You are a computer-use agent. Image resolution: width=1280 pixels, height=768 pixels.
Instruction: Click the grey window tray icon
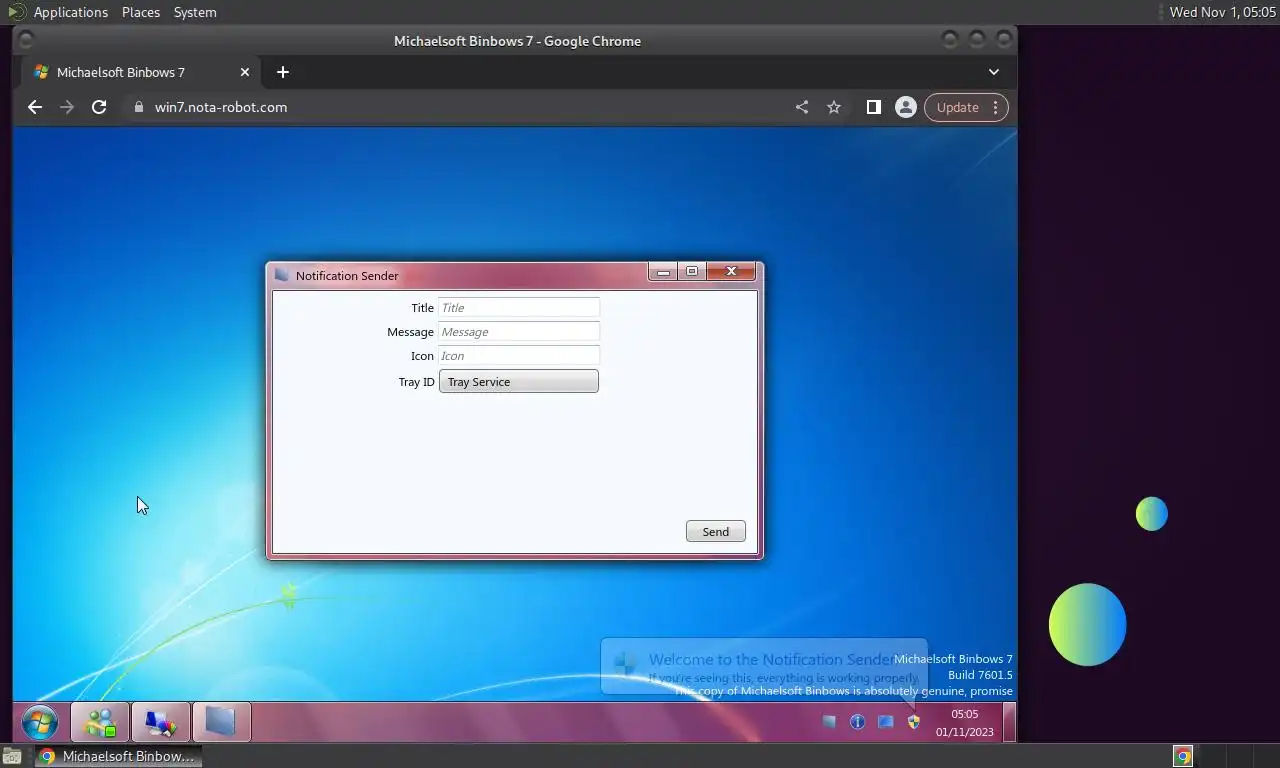point(829,722)
